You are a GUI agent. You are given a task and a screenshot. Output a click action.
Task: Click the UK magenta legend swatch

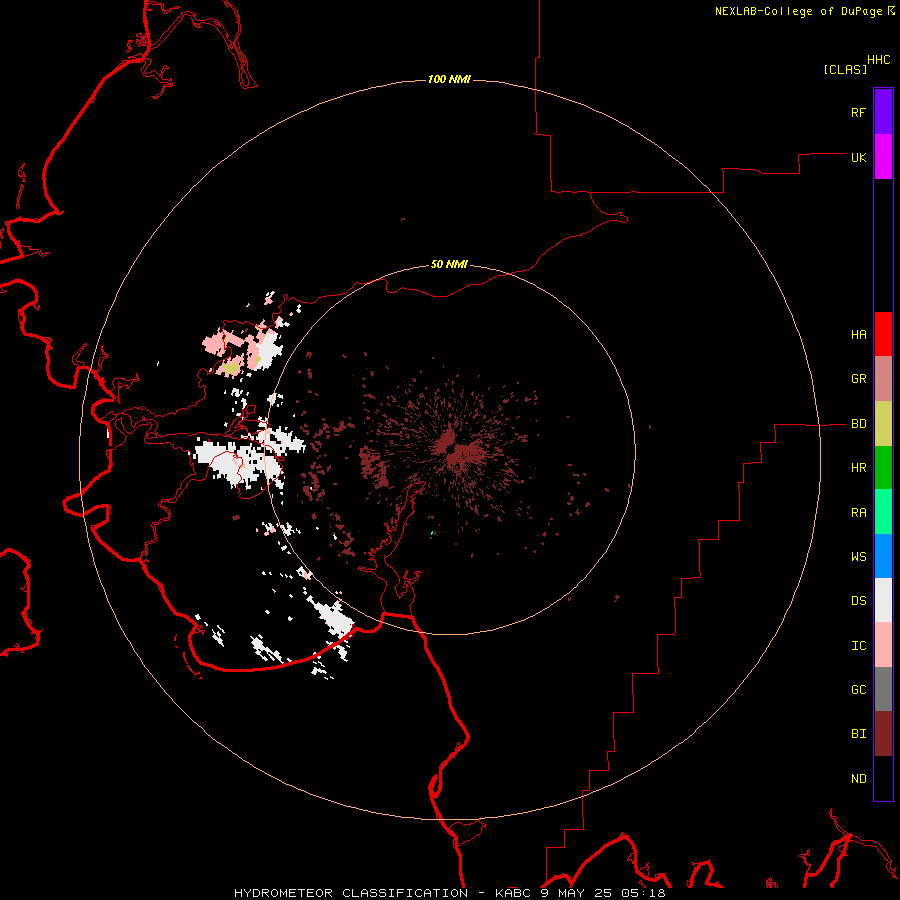pyautogui.click(x=883, y=157)
